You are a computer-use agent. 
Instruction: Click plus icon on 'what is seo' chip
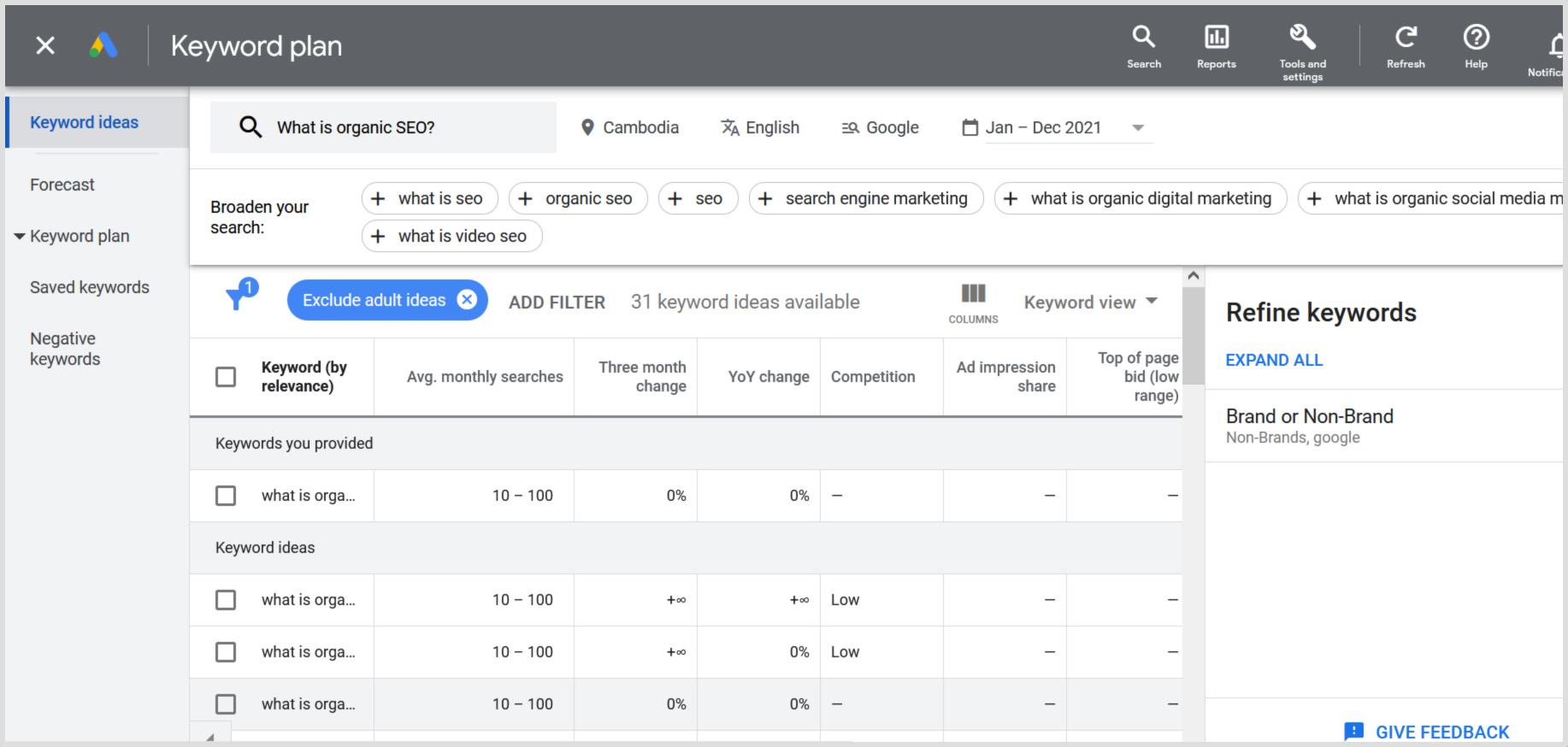[378, 198]
